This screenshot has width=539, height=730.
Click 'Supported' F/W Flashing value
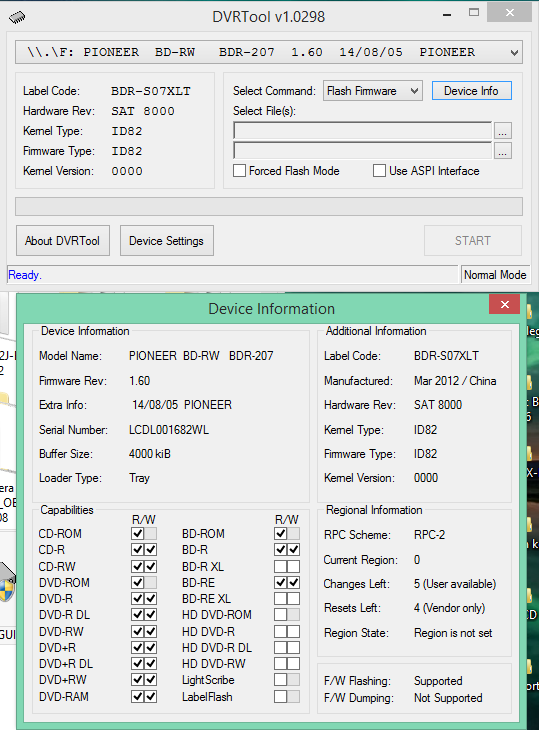point(438,681)
